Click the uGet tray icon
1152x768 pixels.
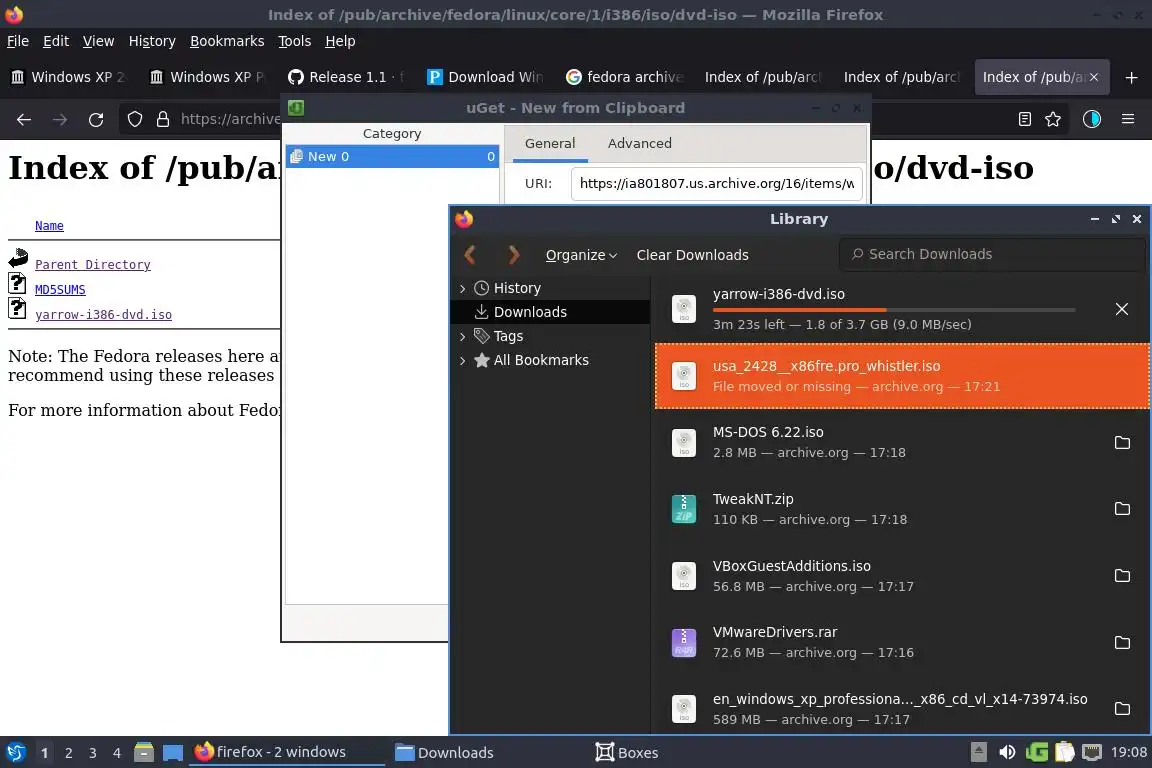click(1037, 752)
